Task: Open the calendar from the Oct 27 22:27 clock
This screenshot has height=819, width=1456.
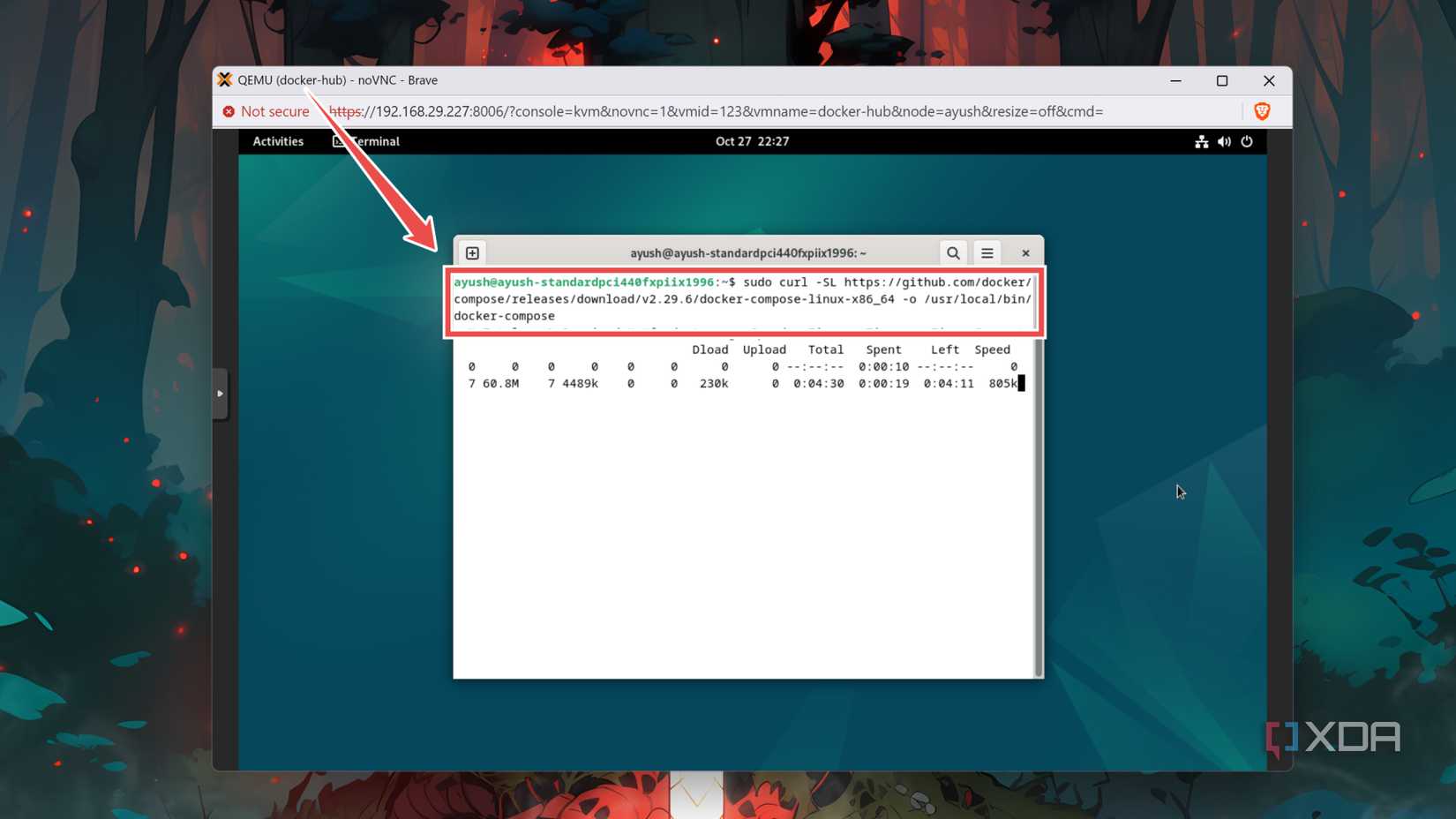Action: (753, 141)
